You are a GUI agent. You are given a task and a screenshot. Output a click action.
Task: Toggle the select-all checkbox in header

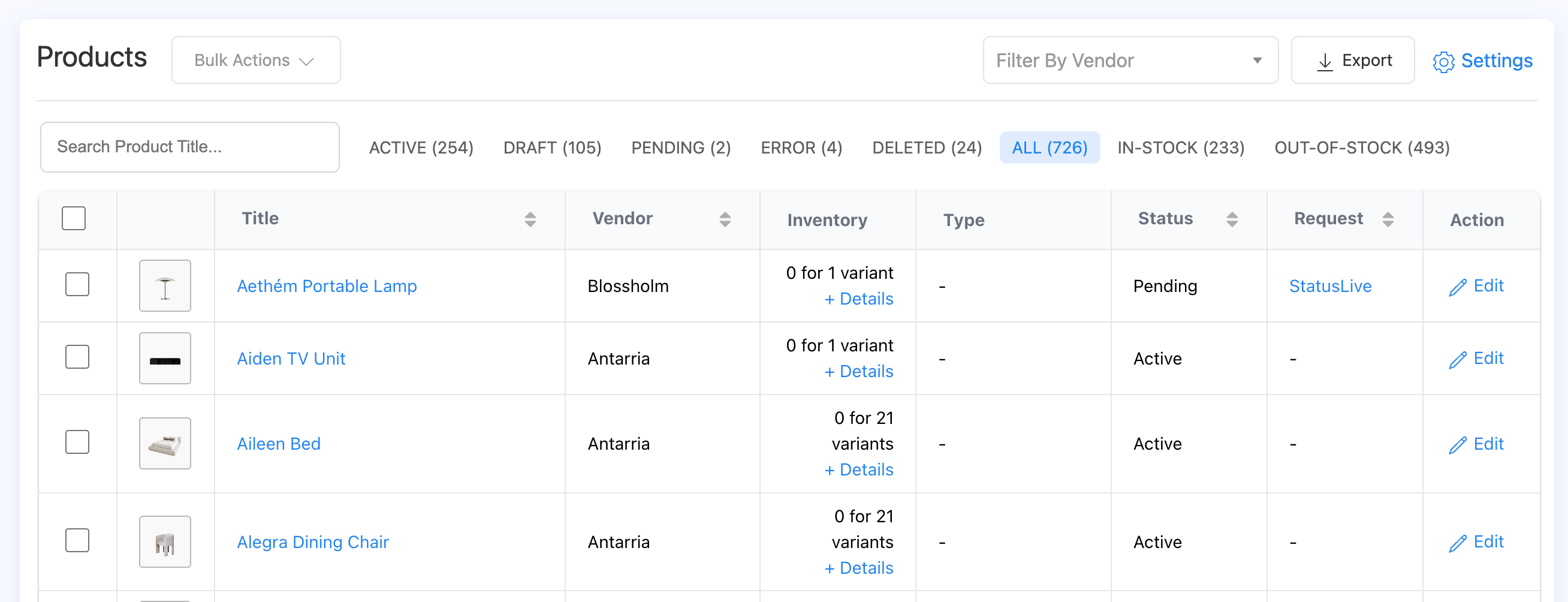pyautogui.click(x=74, y=218)
